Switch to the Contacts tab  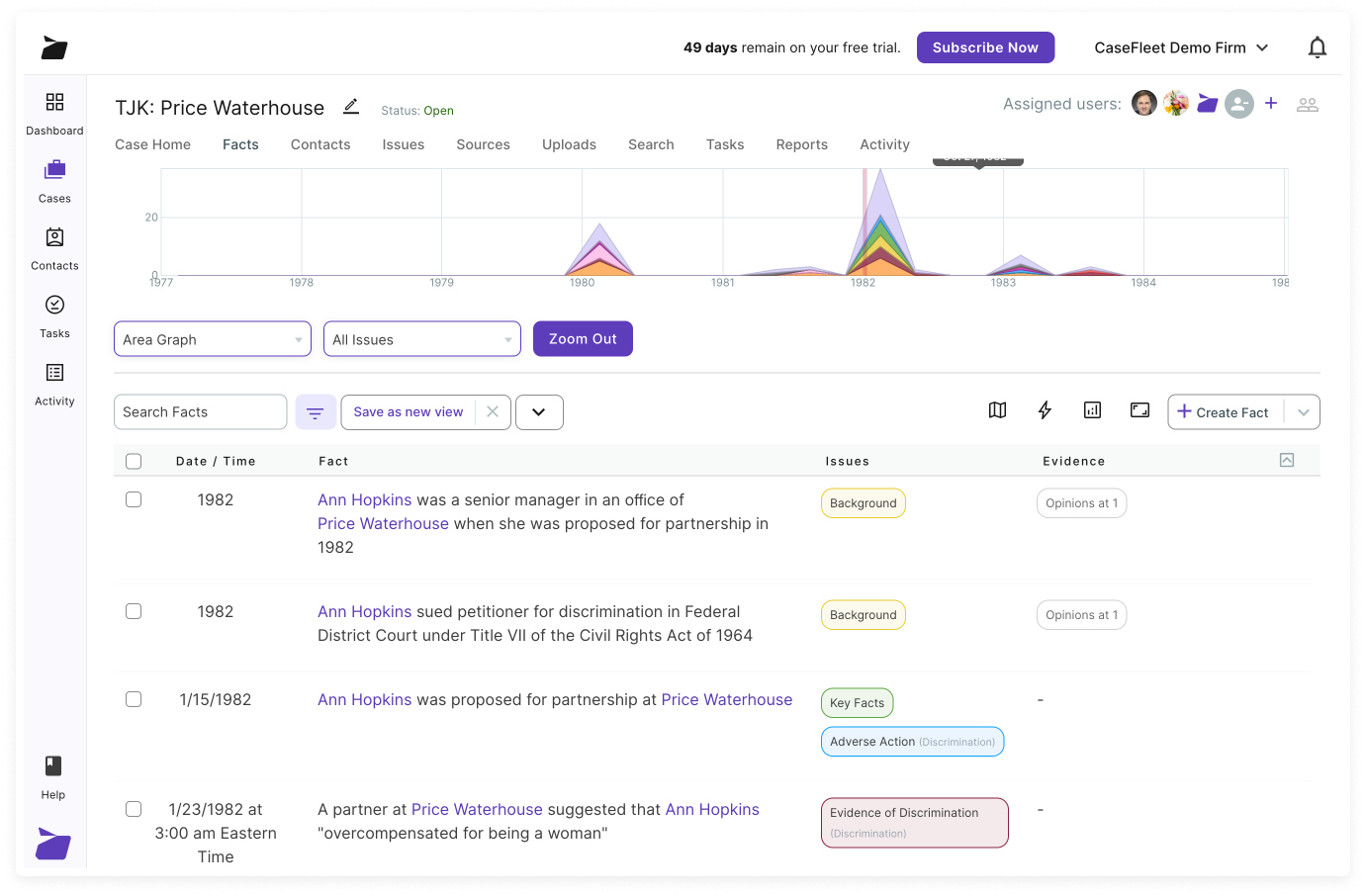tap(319, 144)
